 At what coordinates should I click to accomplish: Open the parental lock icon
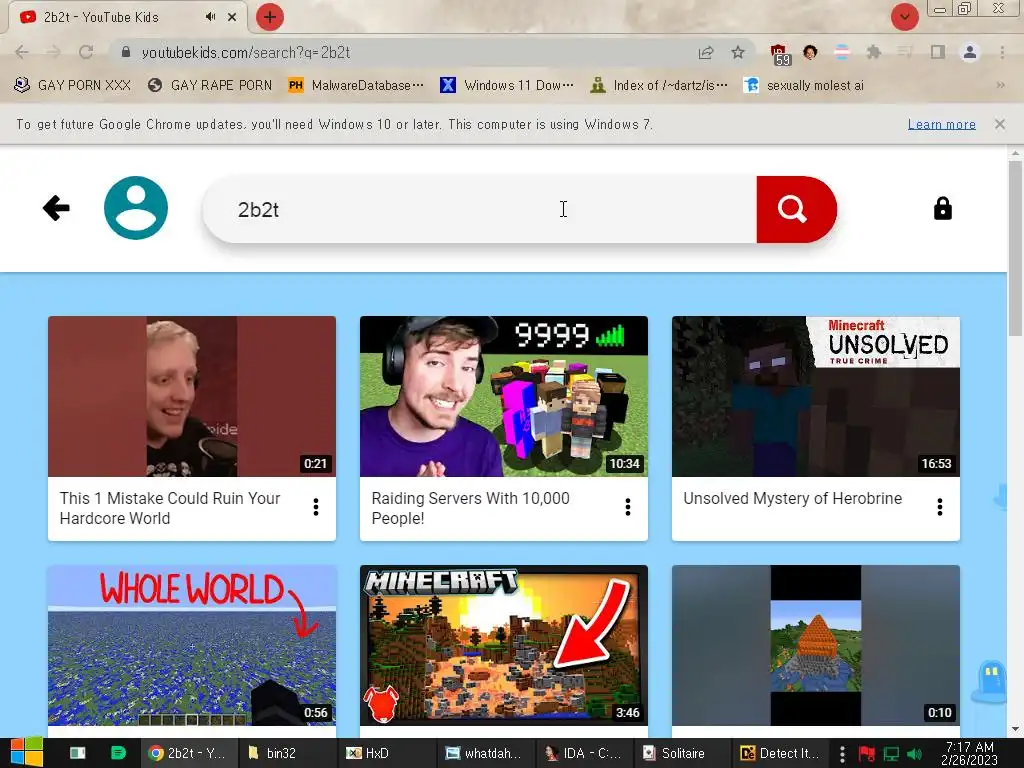[x=942, y=208]
